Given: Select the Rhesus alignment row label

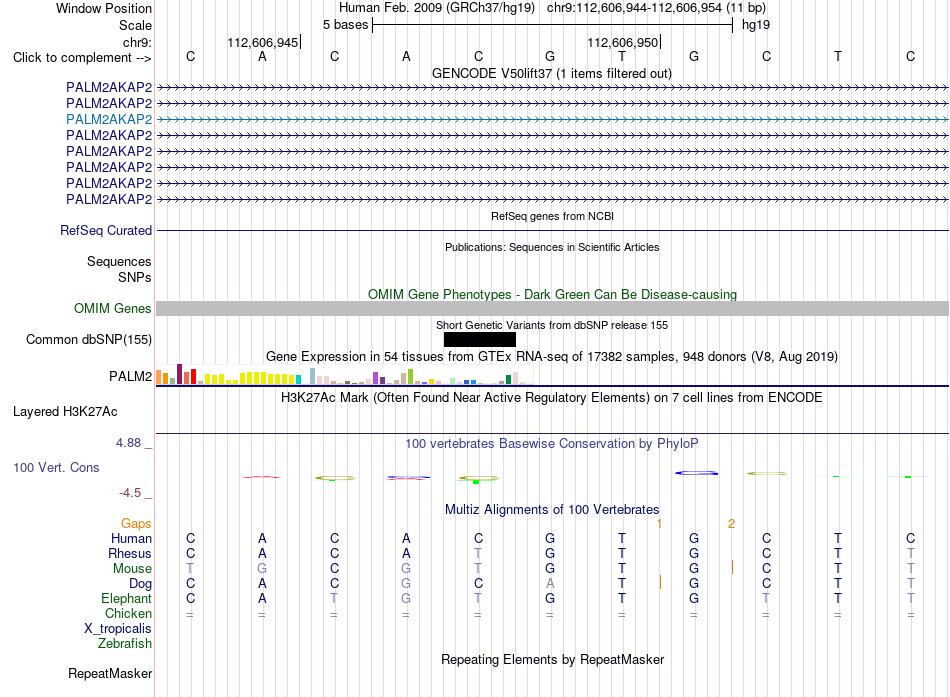Looking at the screenshot, I should coord(130,553).
